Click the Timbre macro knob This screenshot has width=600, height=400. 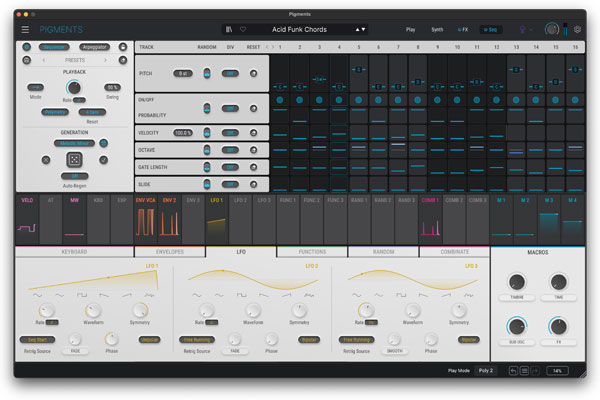tap(517, 282)
